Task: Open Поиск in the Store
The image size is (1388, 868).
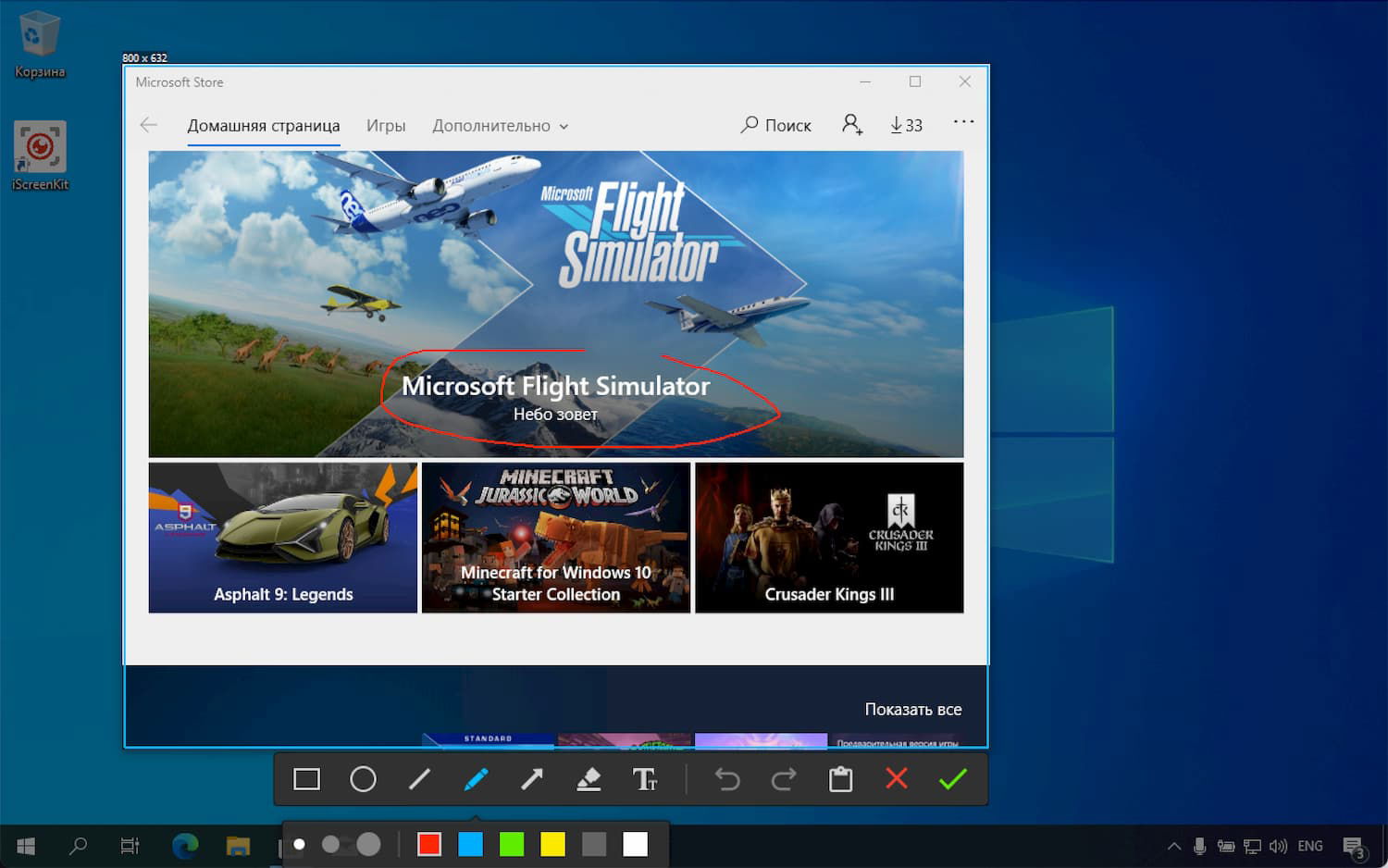Action: pyautogui.click(x=775, y=125)
